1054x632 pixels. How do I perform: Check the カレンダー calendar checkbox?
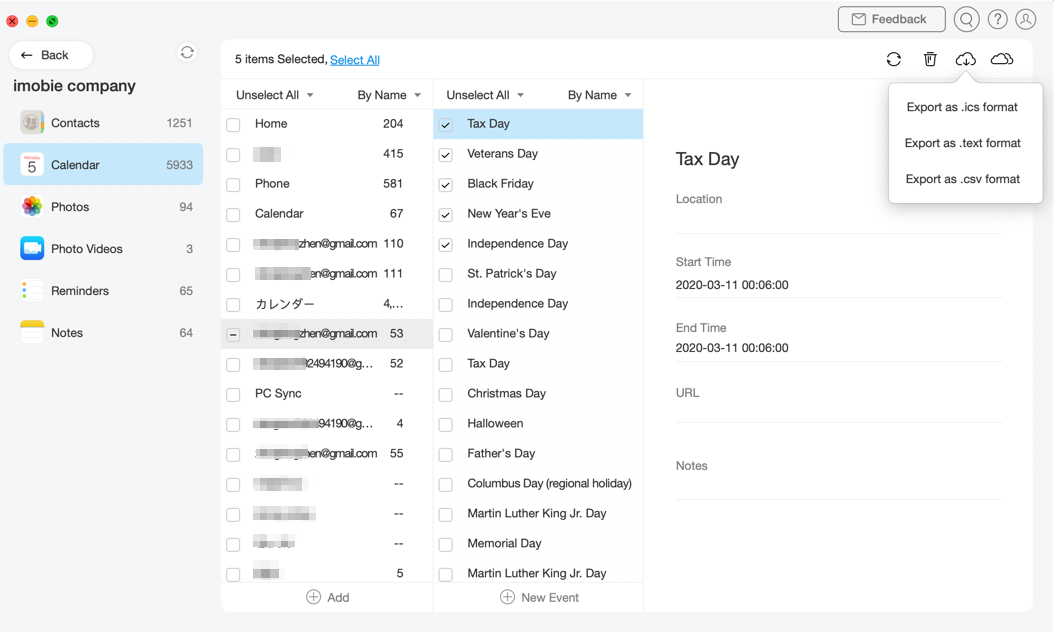pyautogui.click(x=233, y=305)
